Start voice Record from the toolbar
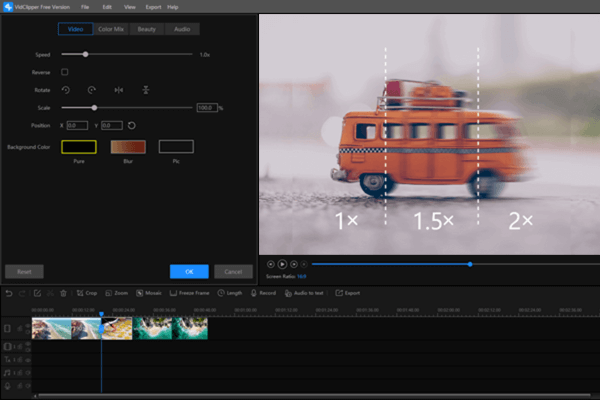 tap(263, 293)
